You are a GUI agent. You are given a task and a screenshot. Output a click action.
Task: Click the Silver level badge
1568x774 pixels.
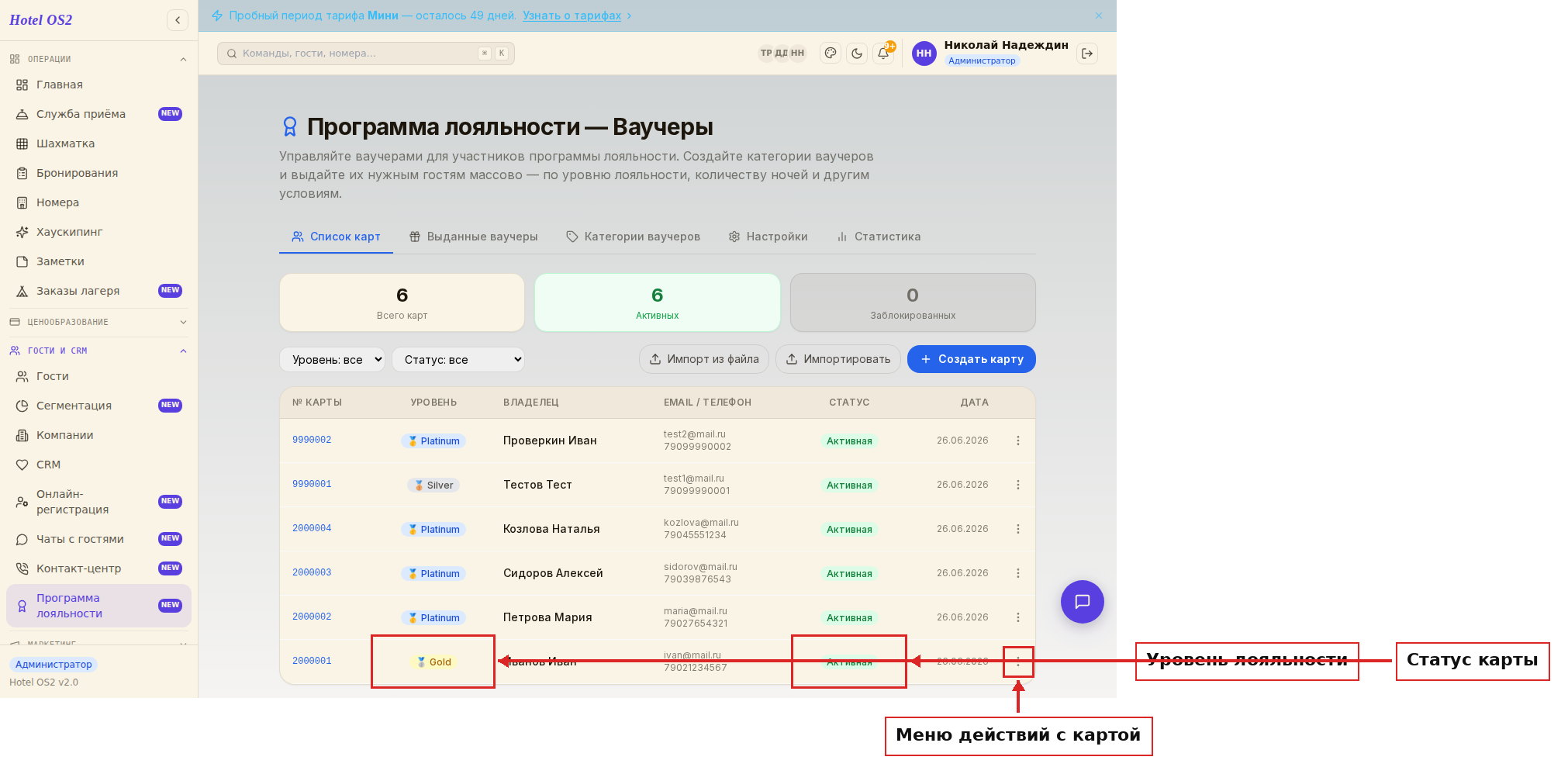(x=433, y=485)
